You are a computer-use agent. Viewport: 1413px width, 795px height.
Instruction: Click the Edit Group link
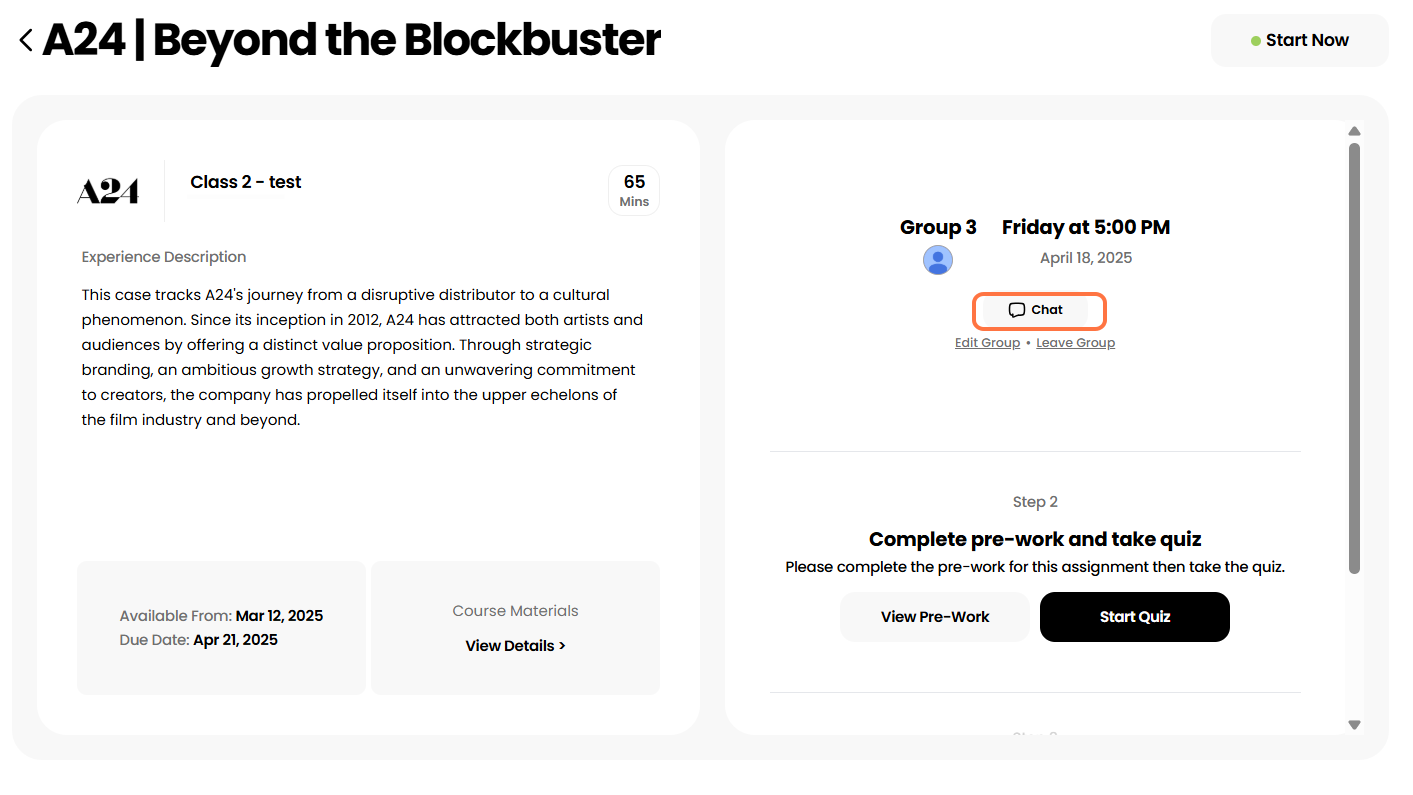(987, 343)
